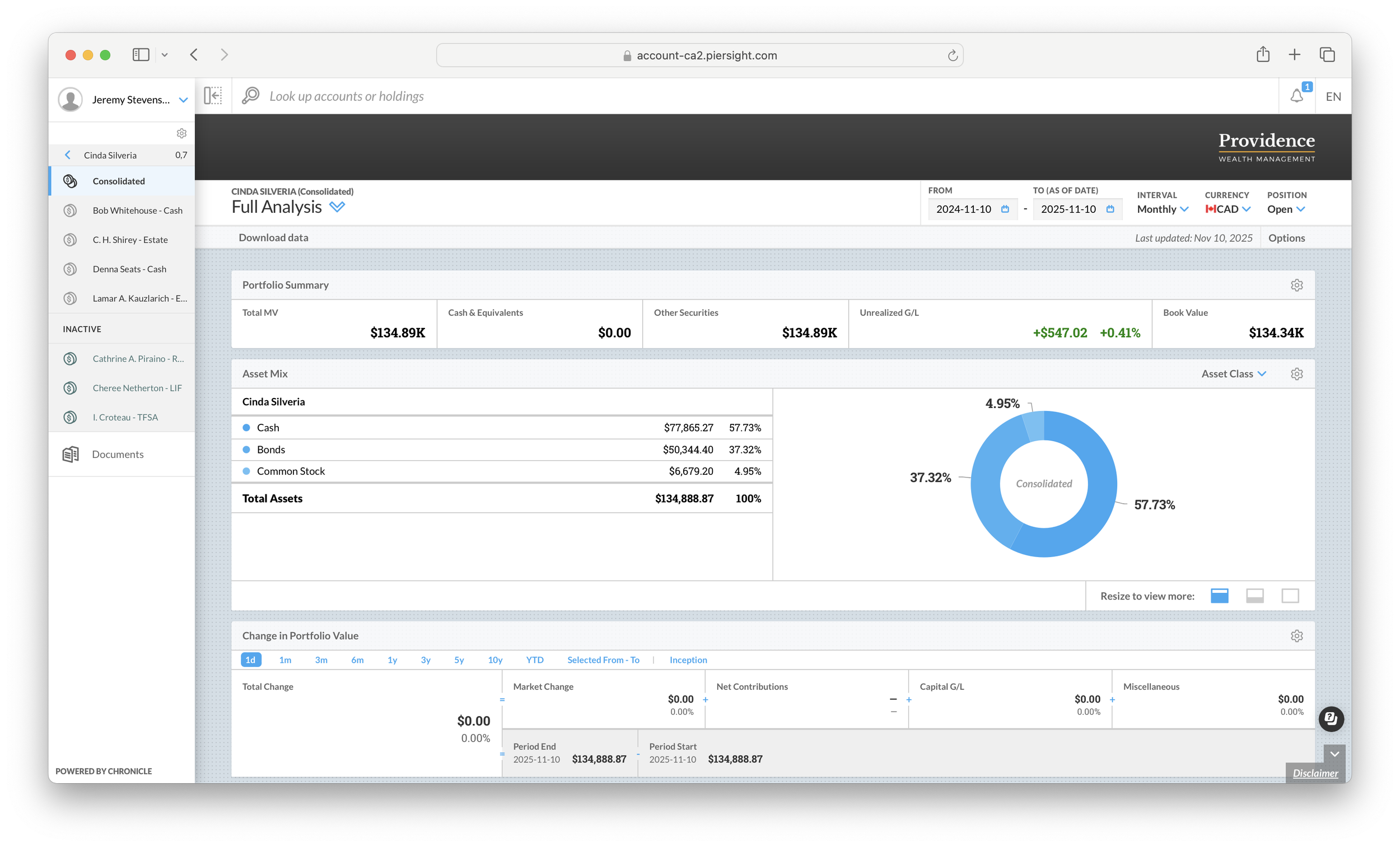Open the Options button
Screen dimensions: 1400x847
1286,238
